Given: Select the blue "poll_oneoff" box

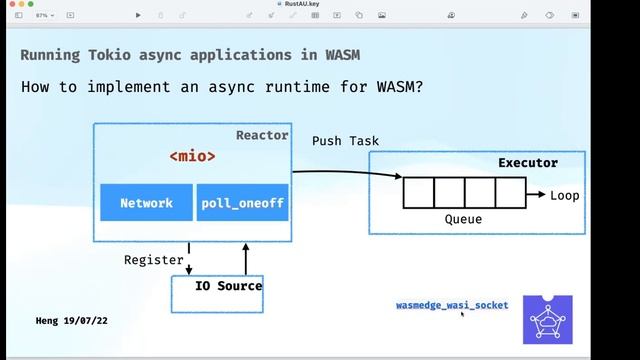Looking at the screenshot, I should (x=242, y=202).
